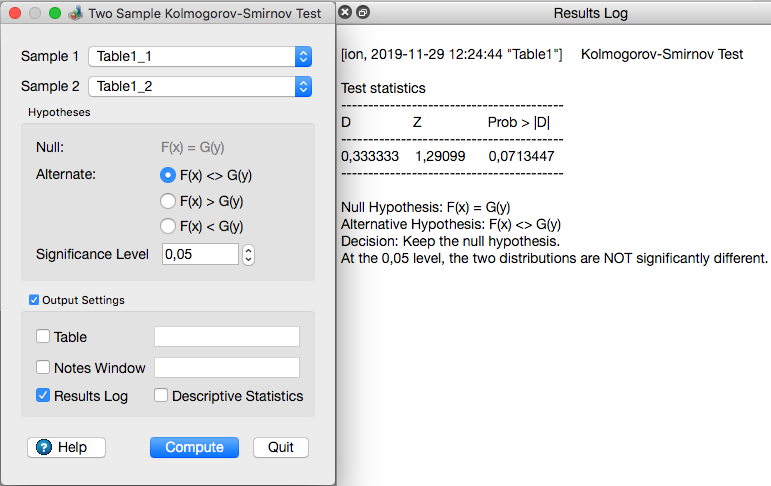This screenshot has height=486, width=771.
Task: Close the Kolmogorov-Smirnov Test dialog window
Action: point(14,14)
